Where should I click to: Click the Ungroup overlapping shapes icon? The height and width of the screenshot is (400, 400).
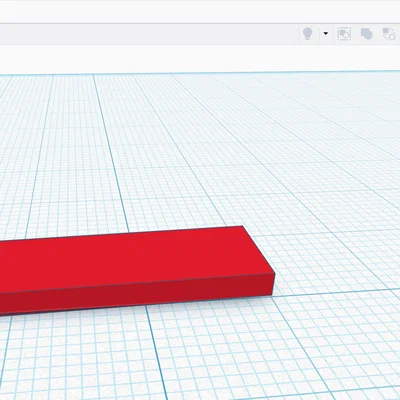point(367,34)
